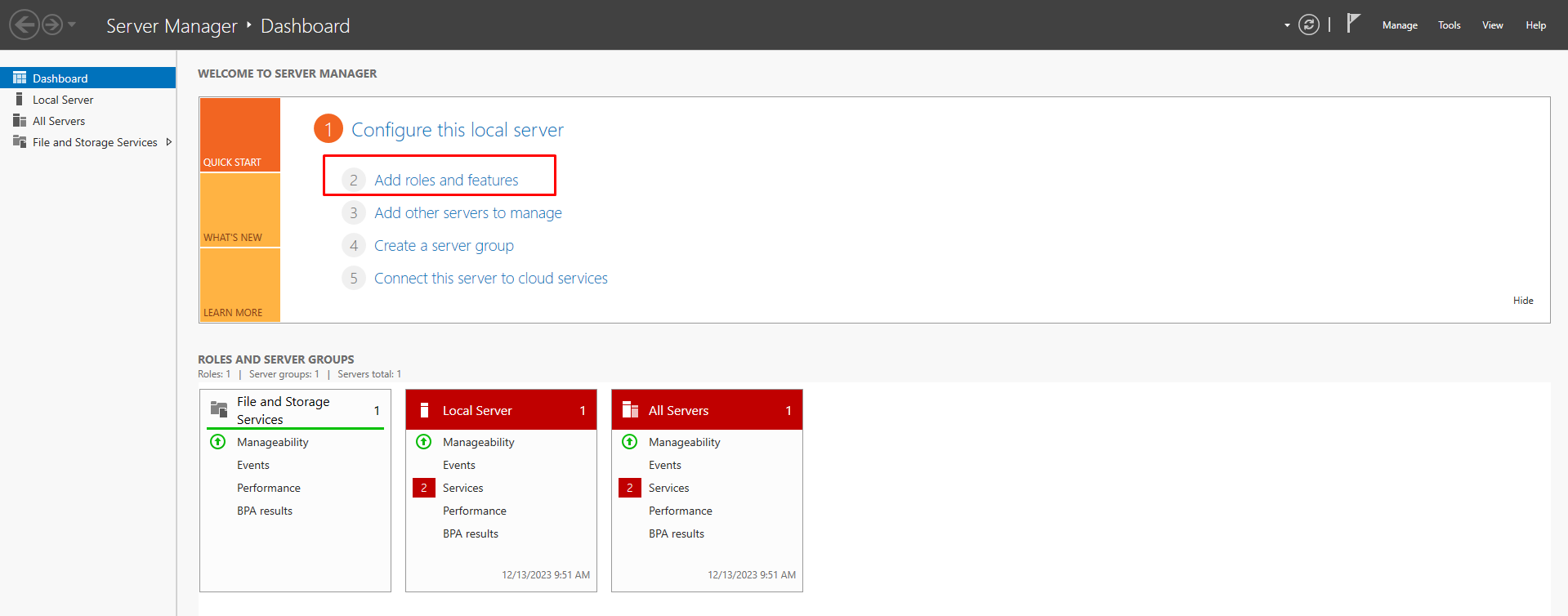1568x616 pixels.
Task: Click the step 3 number circle
Action: point(353,212)
